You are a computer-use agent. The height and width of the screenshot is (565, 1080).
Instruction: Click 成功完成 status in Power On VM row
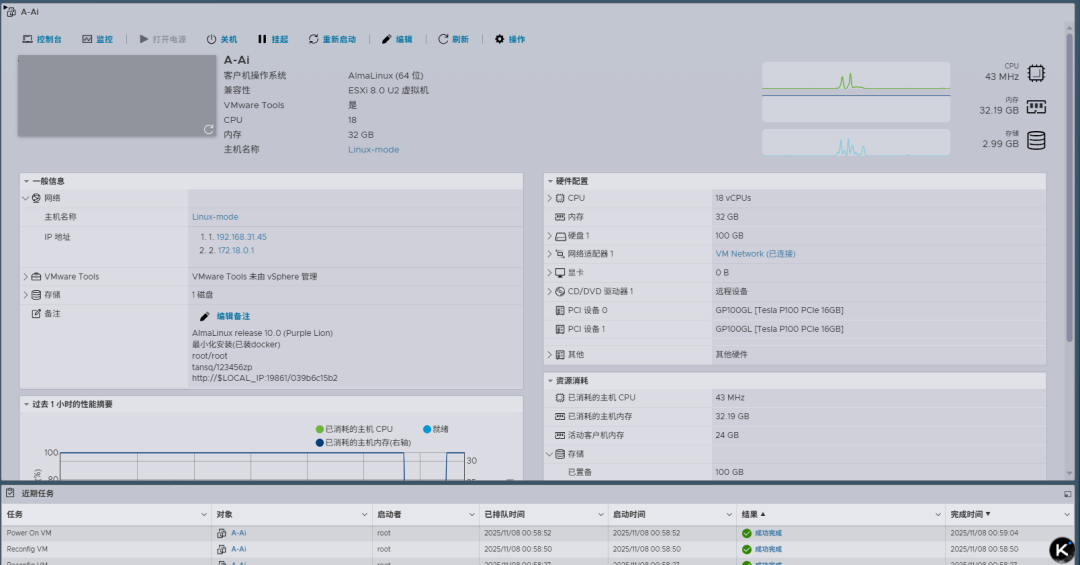[768, 533]
